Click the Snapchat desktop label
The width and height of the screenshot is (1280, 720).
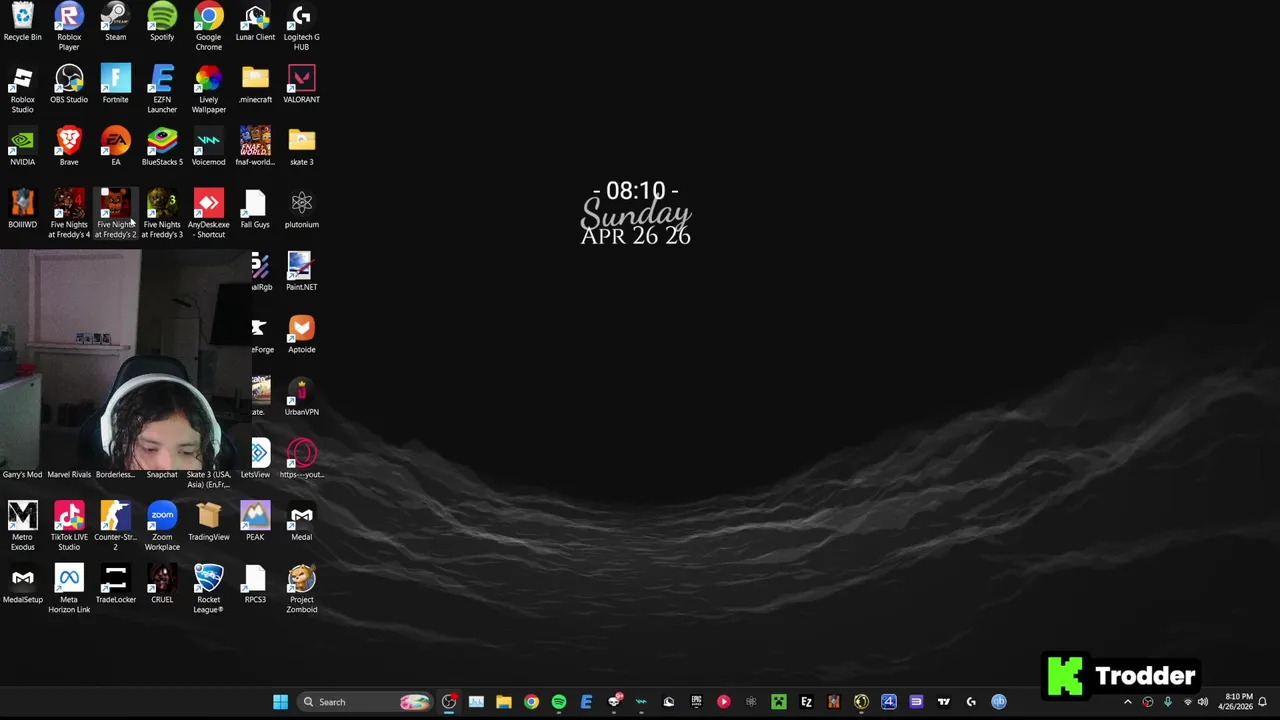point(162,474)
